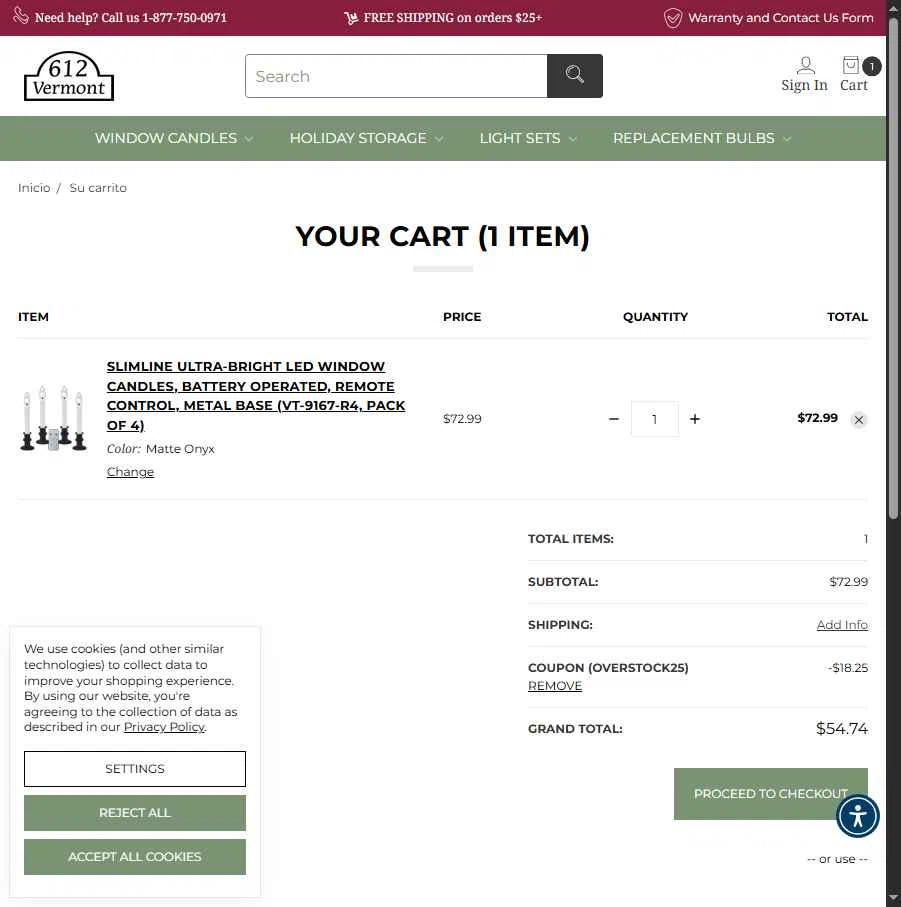Click FREE SHIPPING on orders $25+ banner
This screenshot has width=901, height=907.
coord(453,18)
